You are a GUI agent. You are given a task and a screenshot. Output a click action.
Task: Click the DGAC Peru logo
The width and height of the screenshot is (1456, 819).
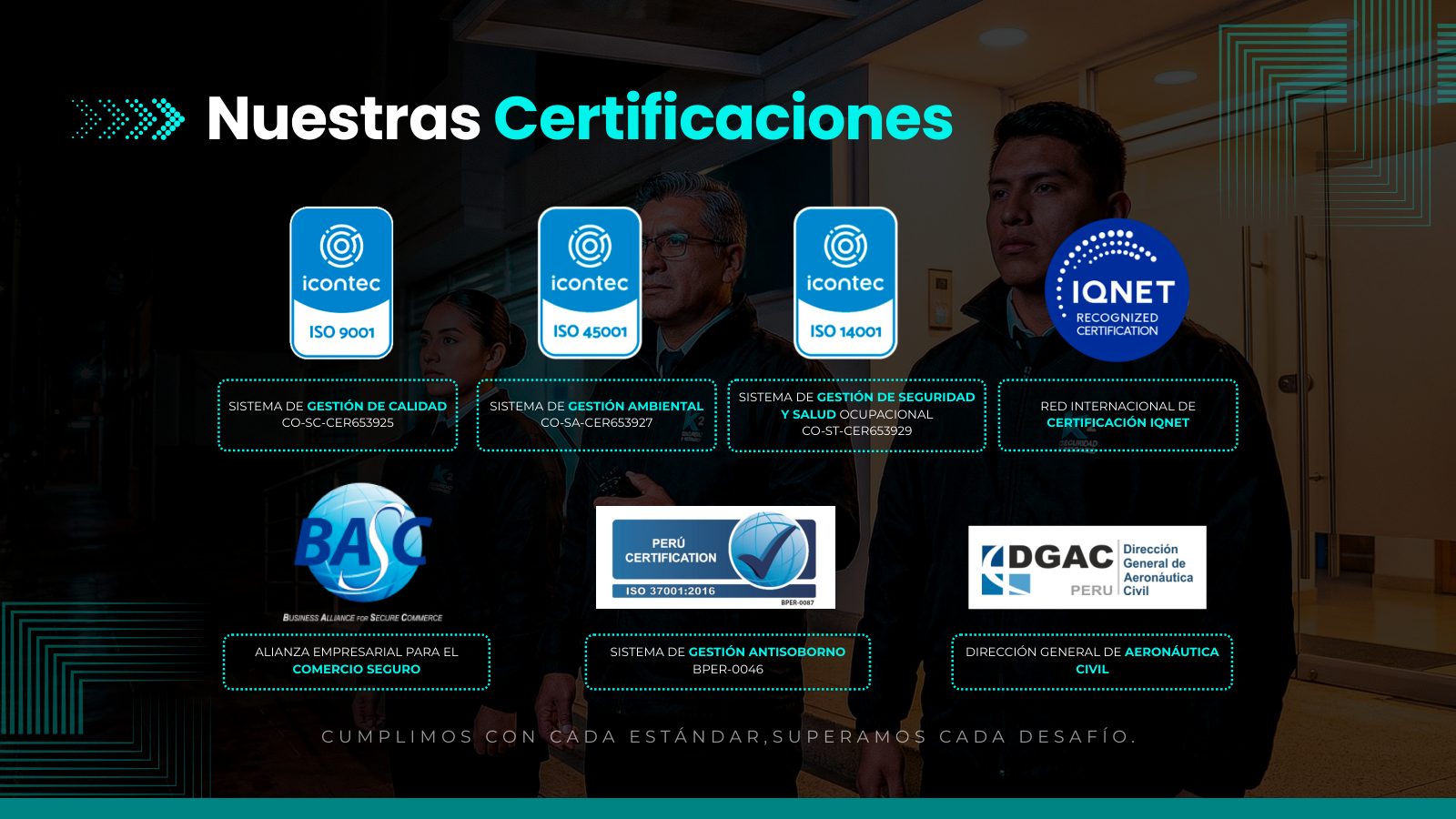coord(1087,567)
